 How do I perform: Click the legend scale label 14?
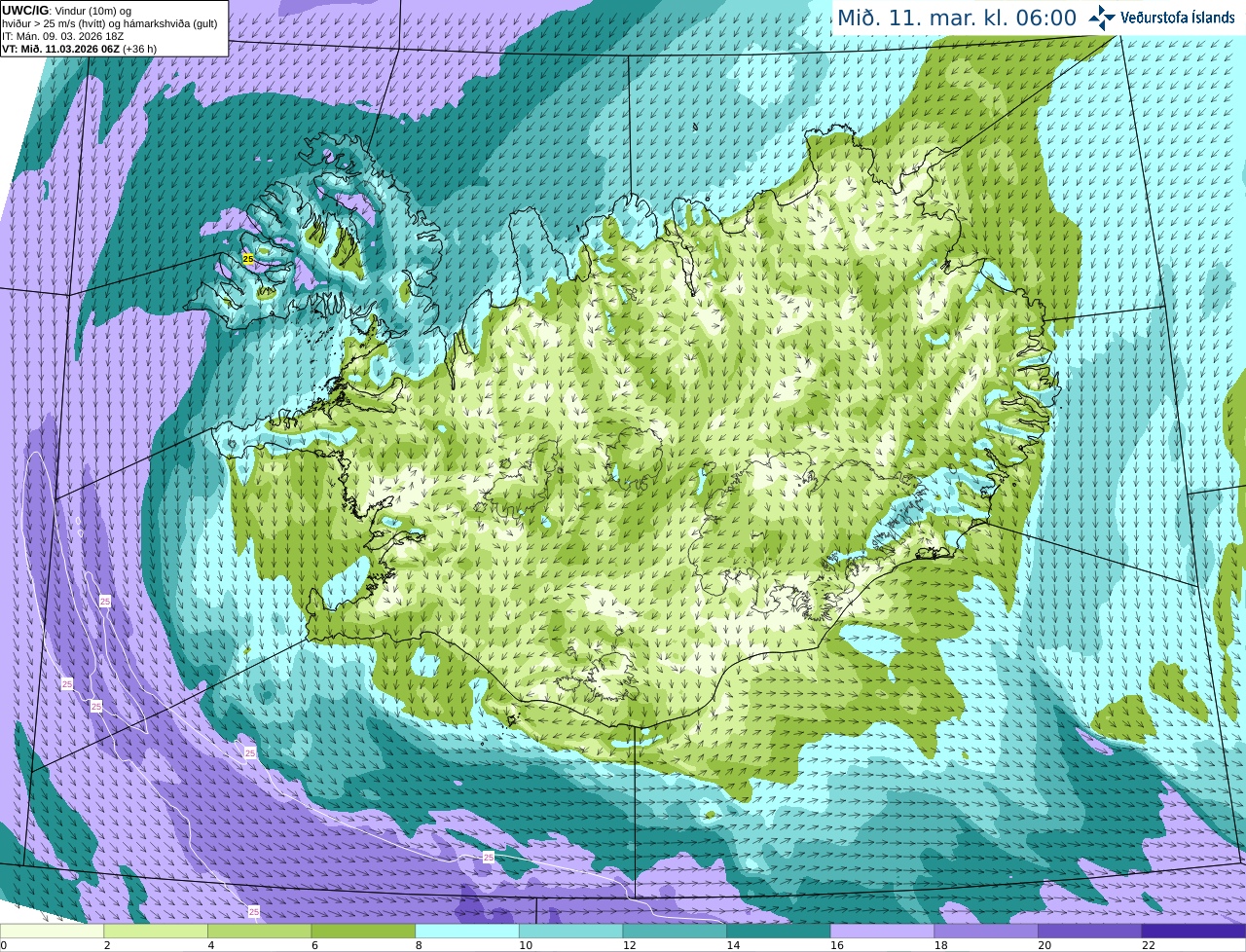click(x=733, y=945)
